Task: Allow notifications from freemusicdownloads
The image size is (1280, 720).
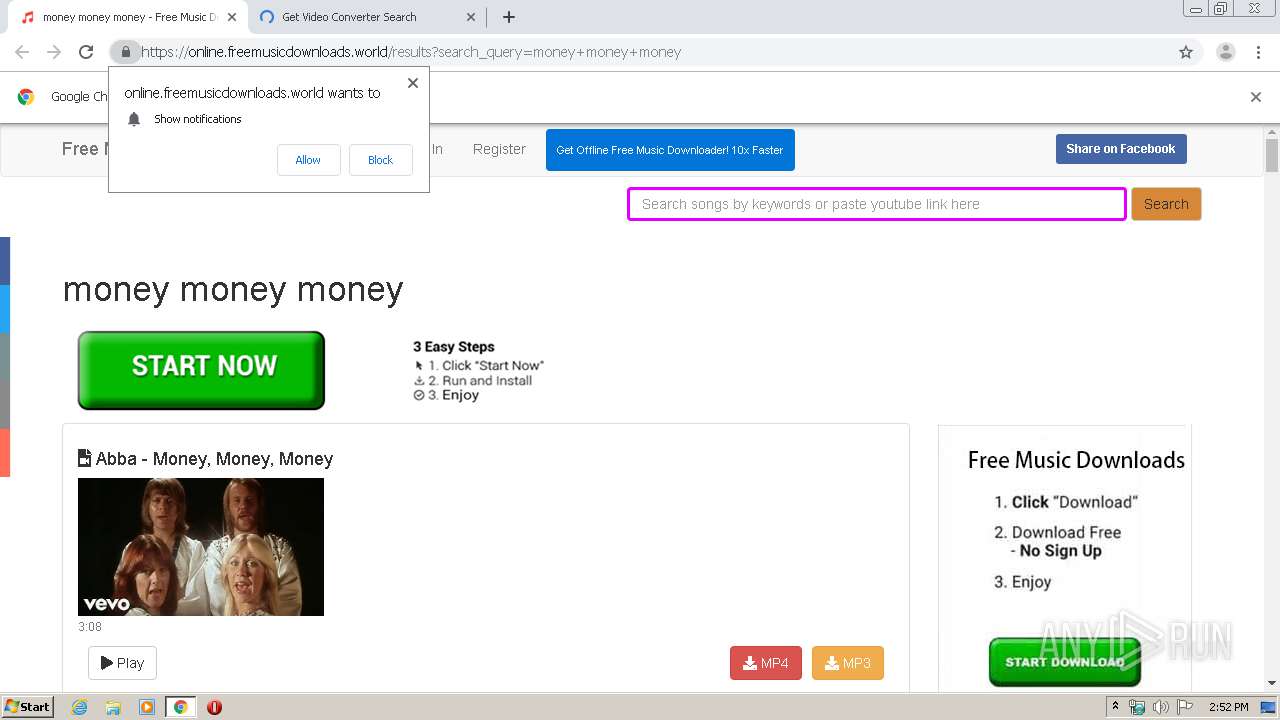Action: coord(308,160)
